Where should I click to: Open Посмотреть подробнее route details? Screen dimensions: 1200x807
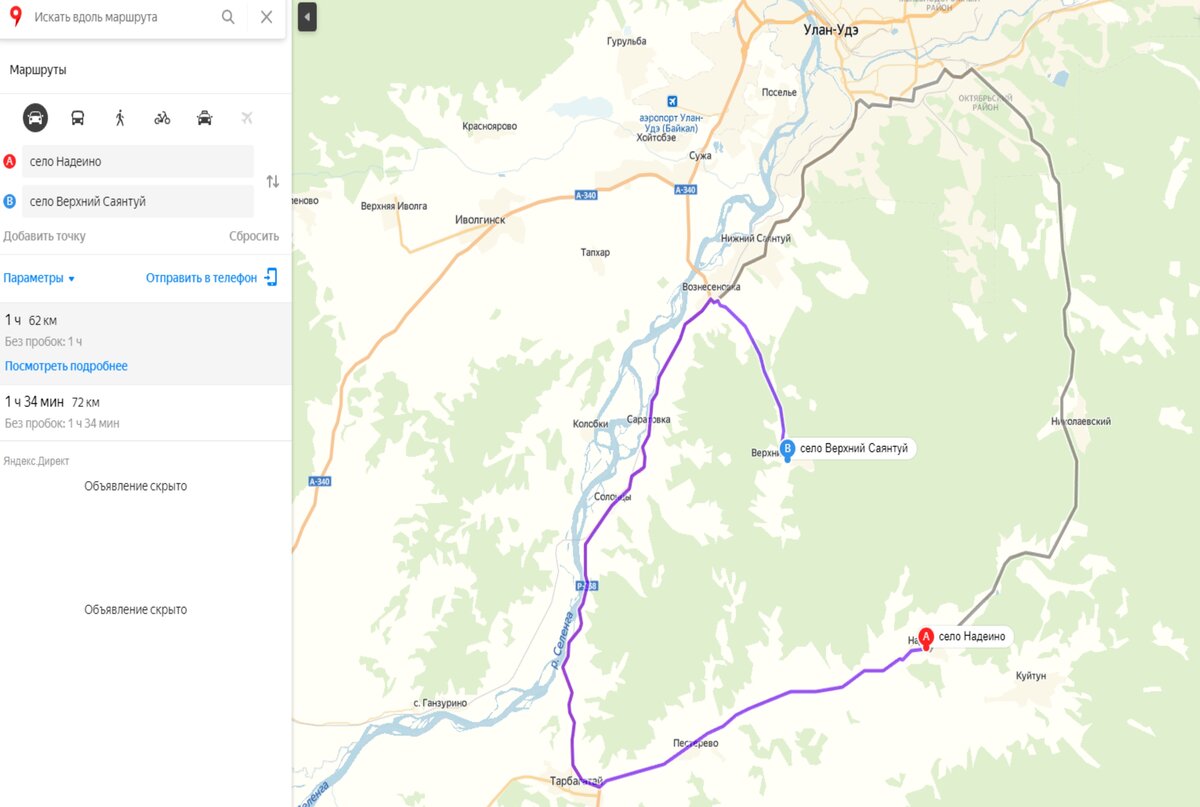click(66, 366)
